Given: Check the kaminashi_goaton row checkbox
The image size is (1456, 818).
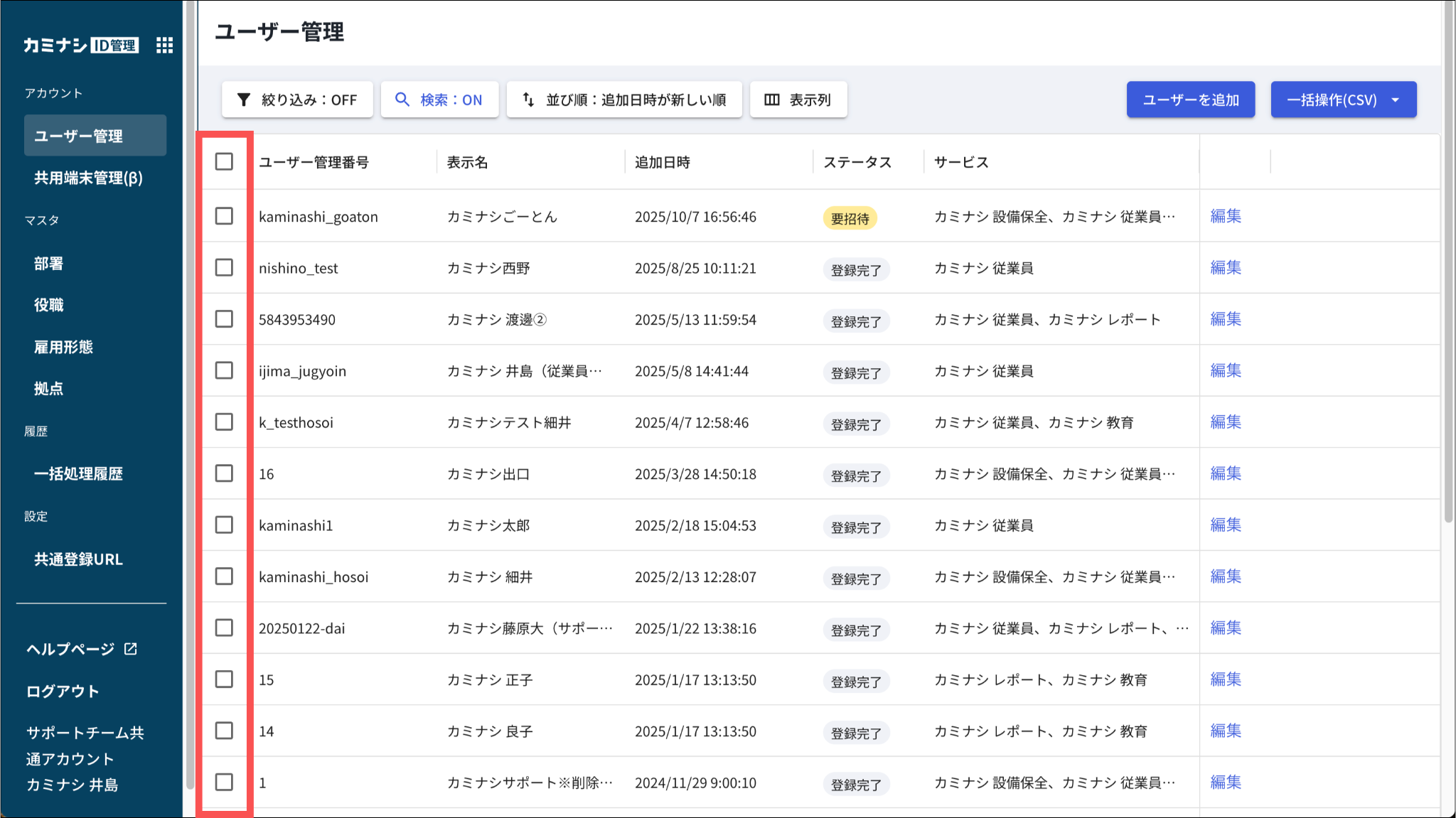Looking at the screenshot, I should pos(224,216).
